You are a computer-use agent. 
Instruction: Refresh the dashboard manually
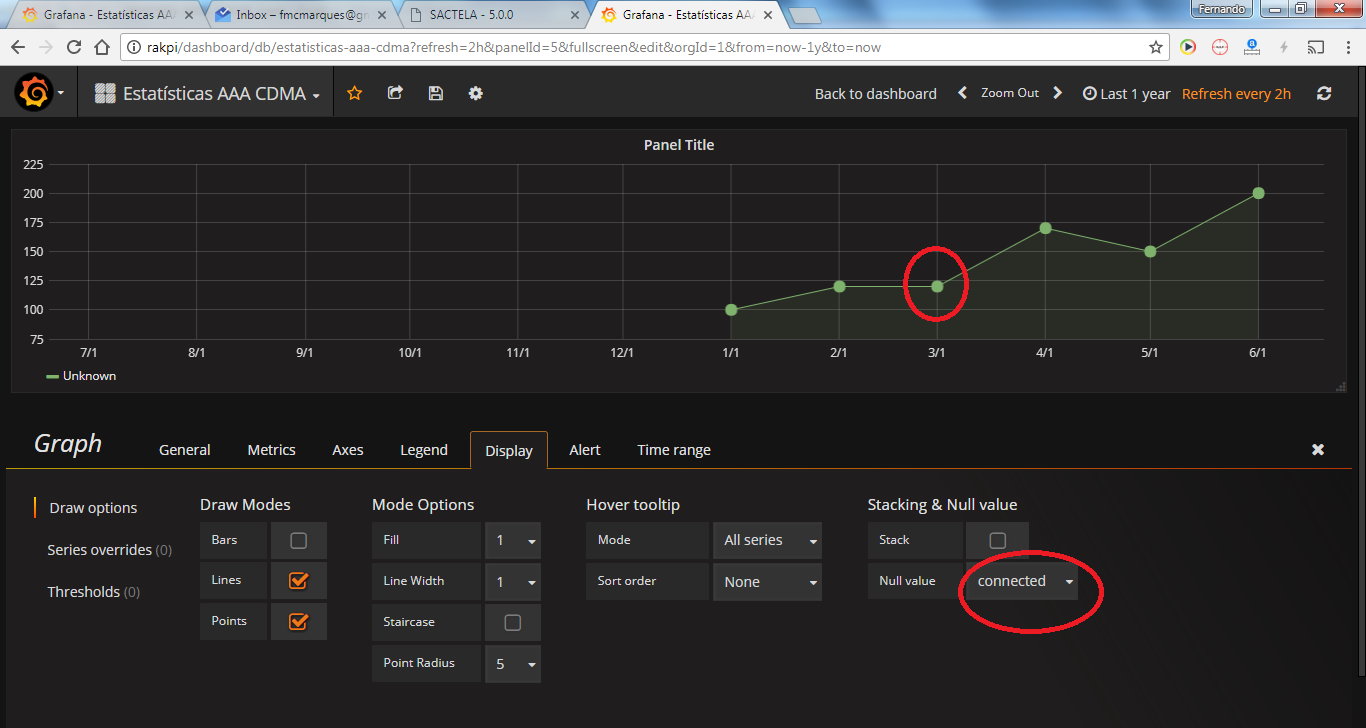[x=1323, y=92]
